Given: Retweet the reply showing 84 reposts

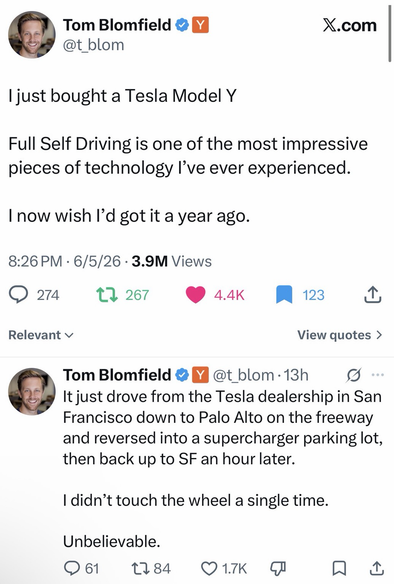Looking at the screenshot, I should tap(141, 568).
